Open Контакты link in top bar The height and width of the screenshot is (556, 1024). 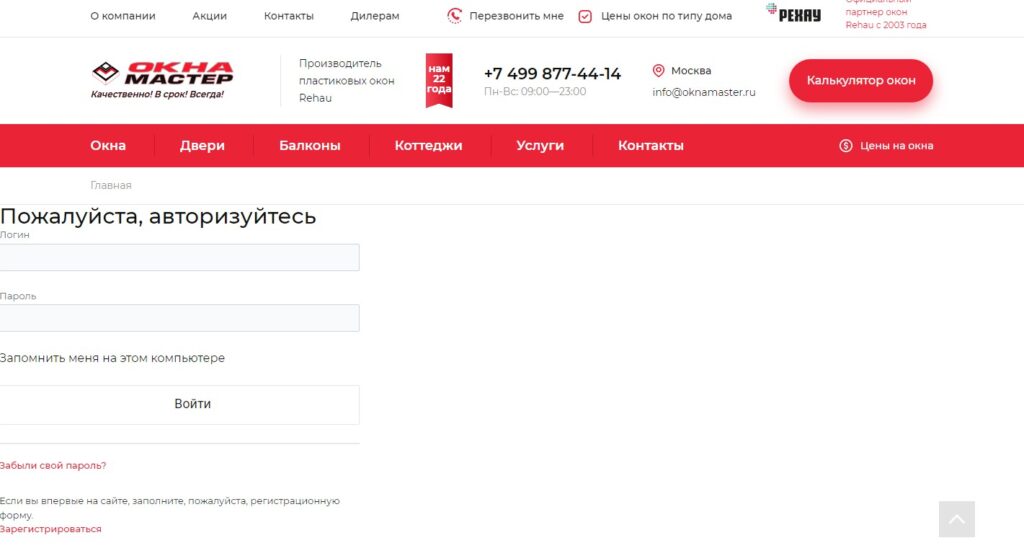pos(289,16)
